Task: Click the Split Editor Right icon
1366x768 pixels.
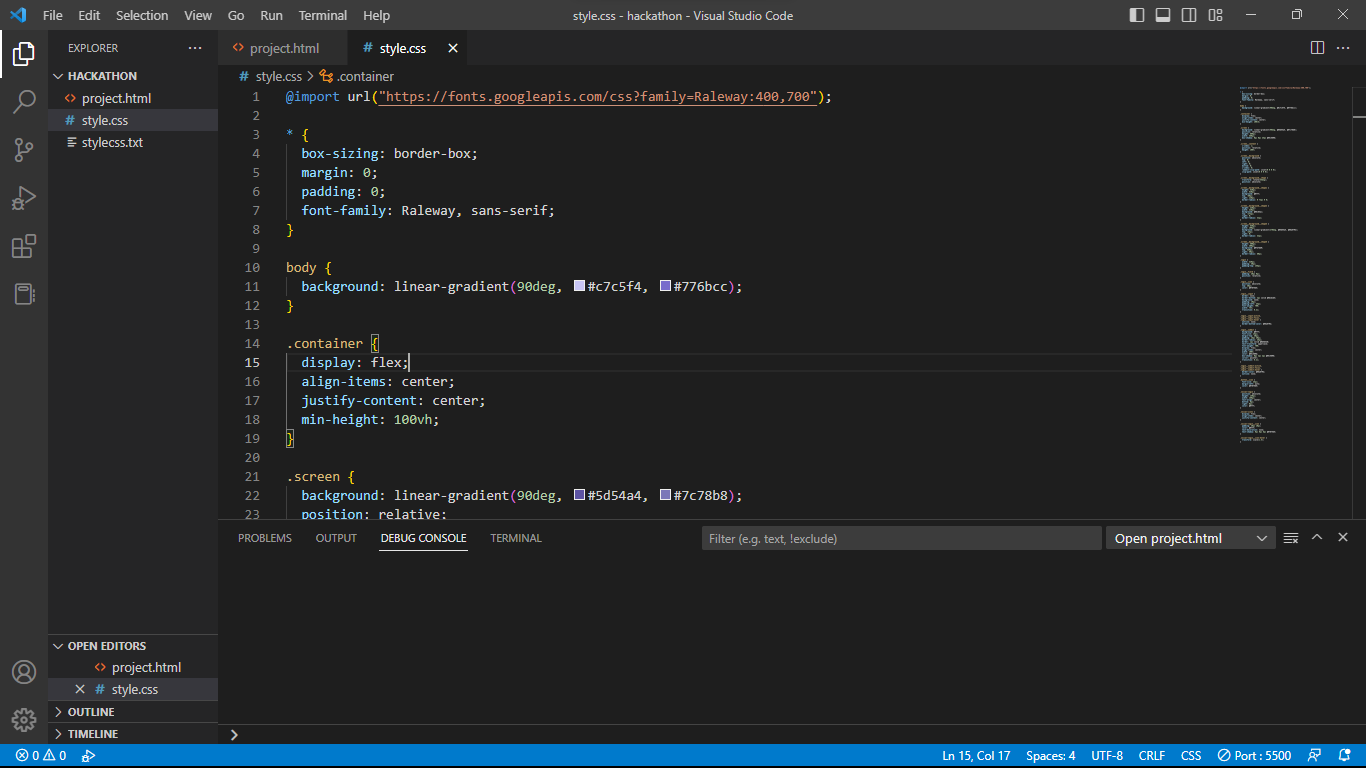Action: click(x=1317, y=48)
